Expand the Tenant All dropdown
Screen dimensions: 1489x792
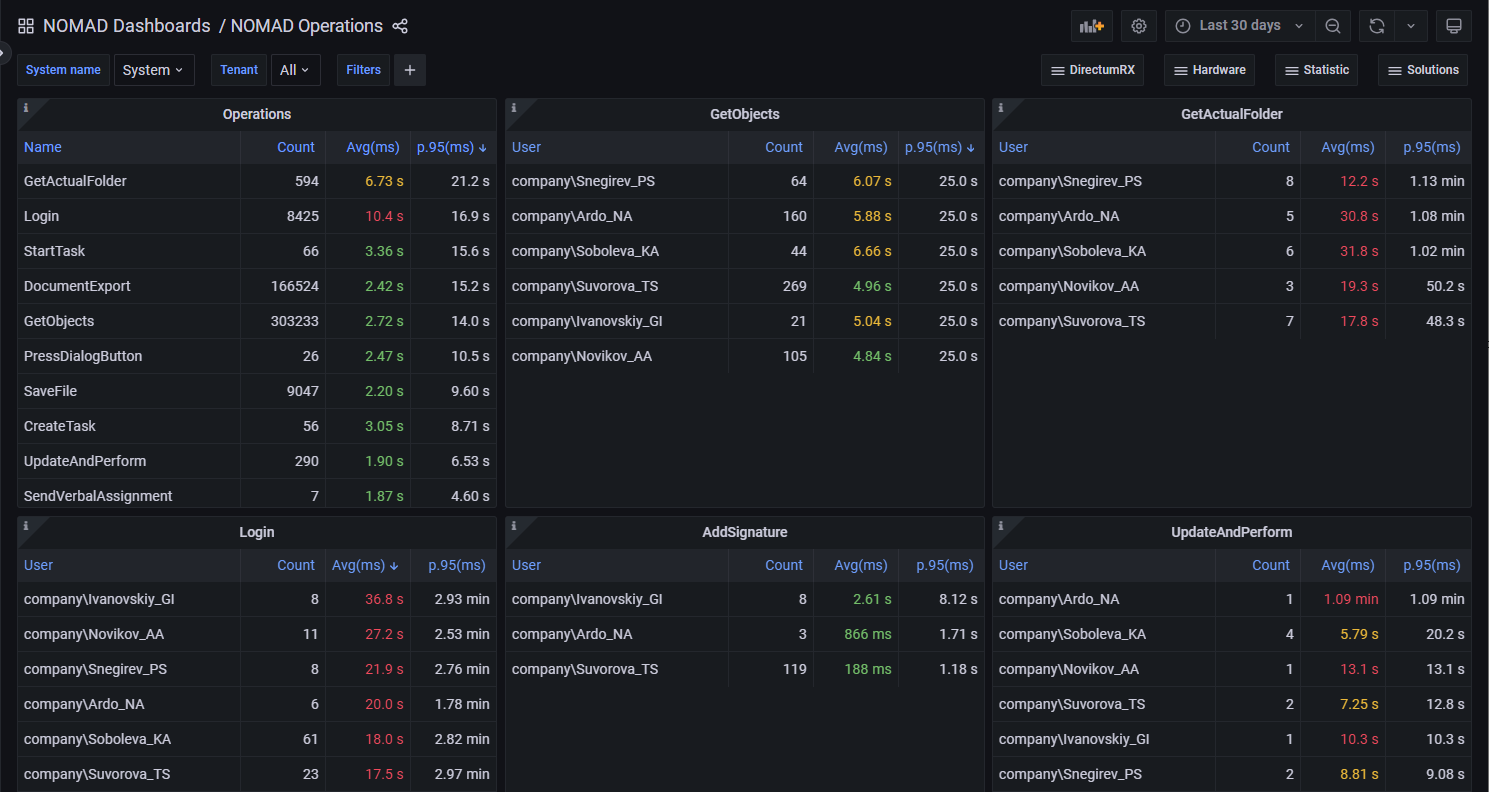pyautogui.click(x=295, y=70)
